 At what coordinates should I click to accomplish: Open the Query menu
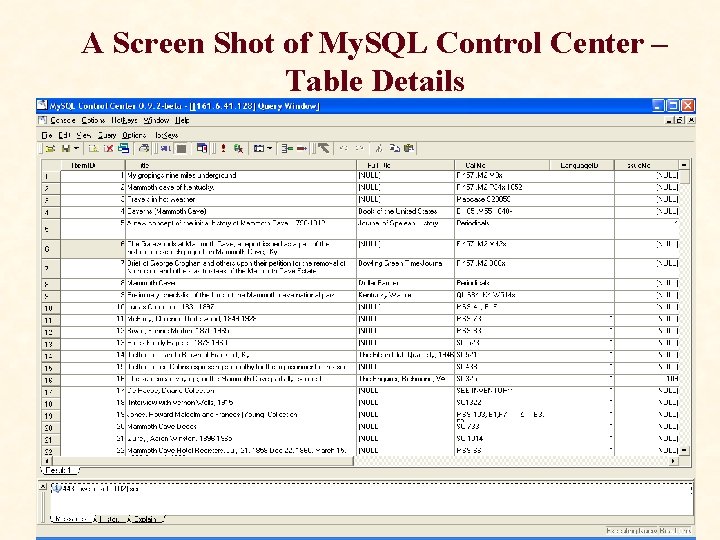click(107, 135)
